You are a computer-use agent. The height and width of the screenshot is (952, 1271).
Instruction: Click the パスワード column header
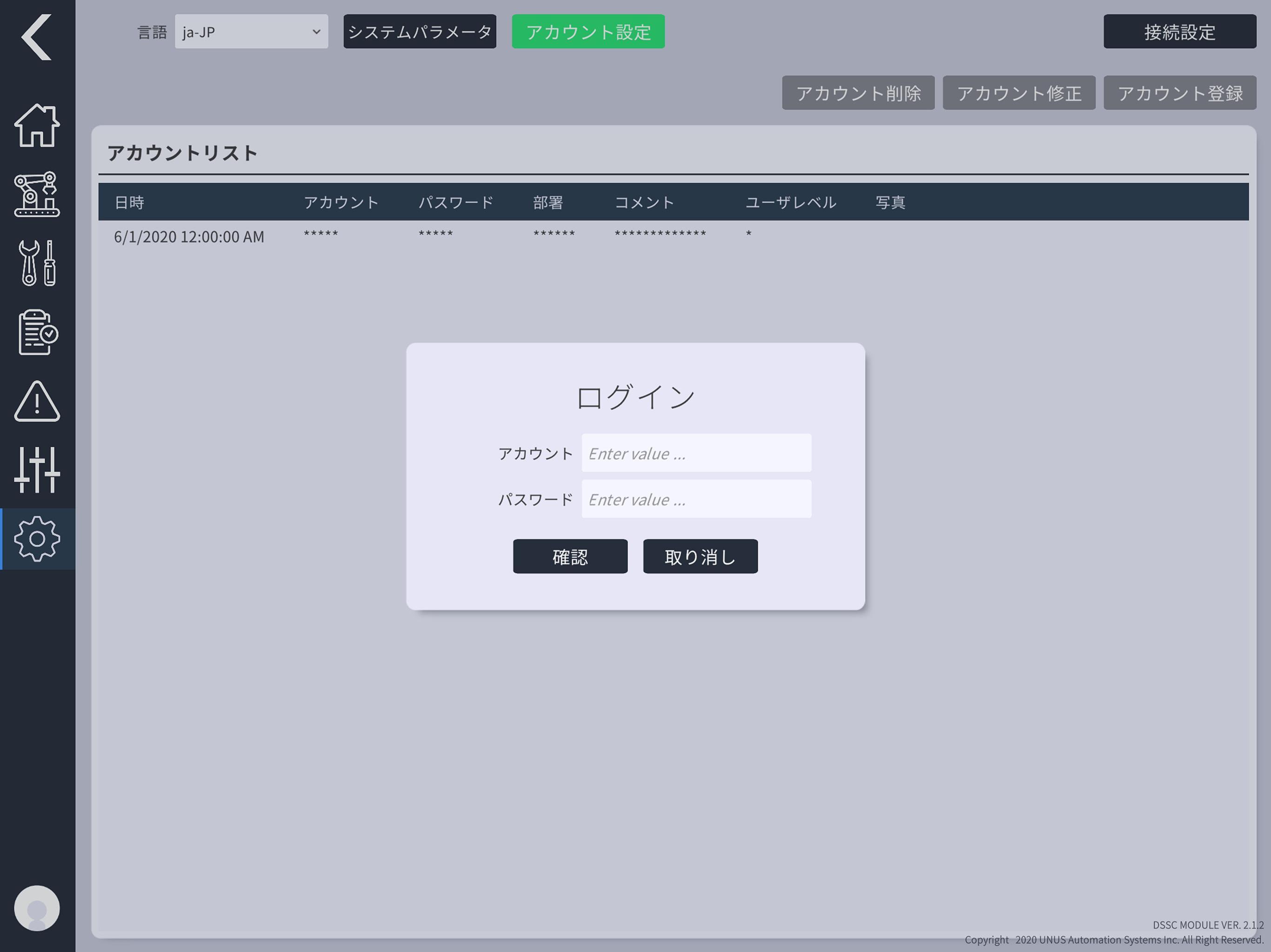point(456,202)
